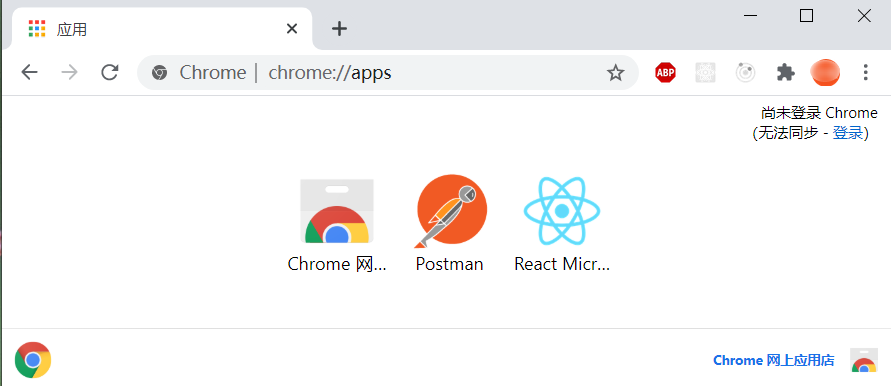Maximize the Chrome window

(806, 16)
